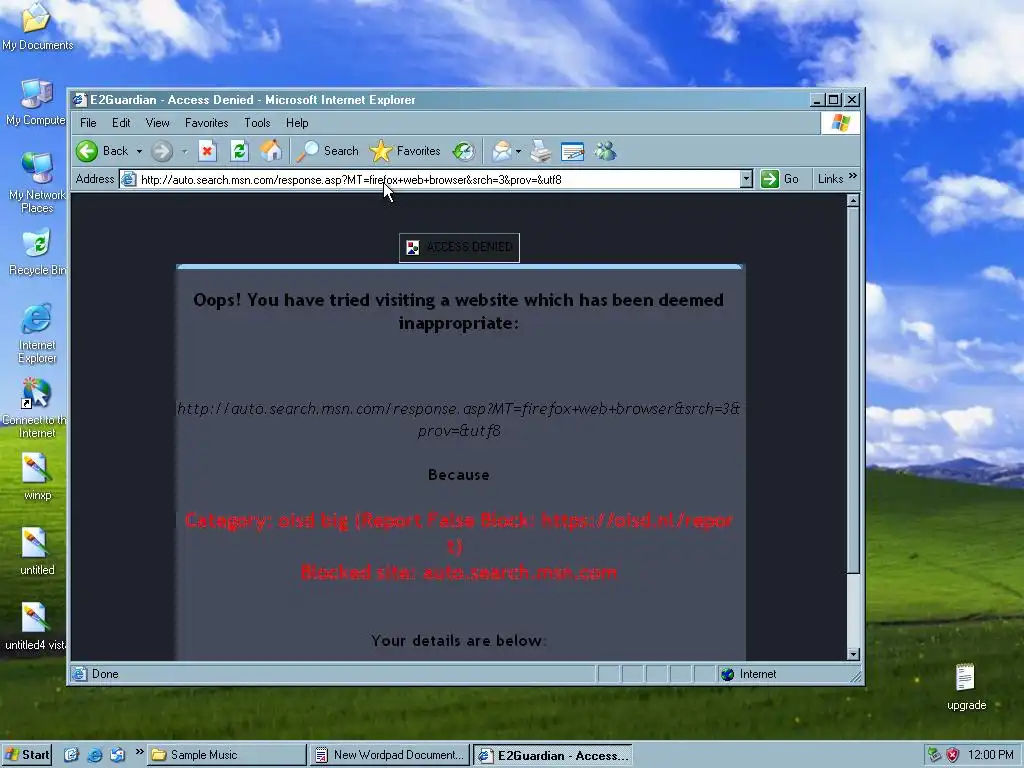The image size is (1024, 768).
Task: Launch Outlook Express from Quick Launch
Action: click(x=118, y=755)
